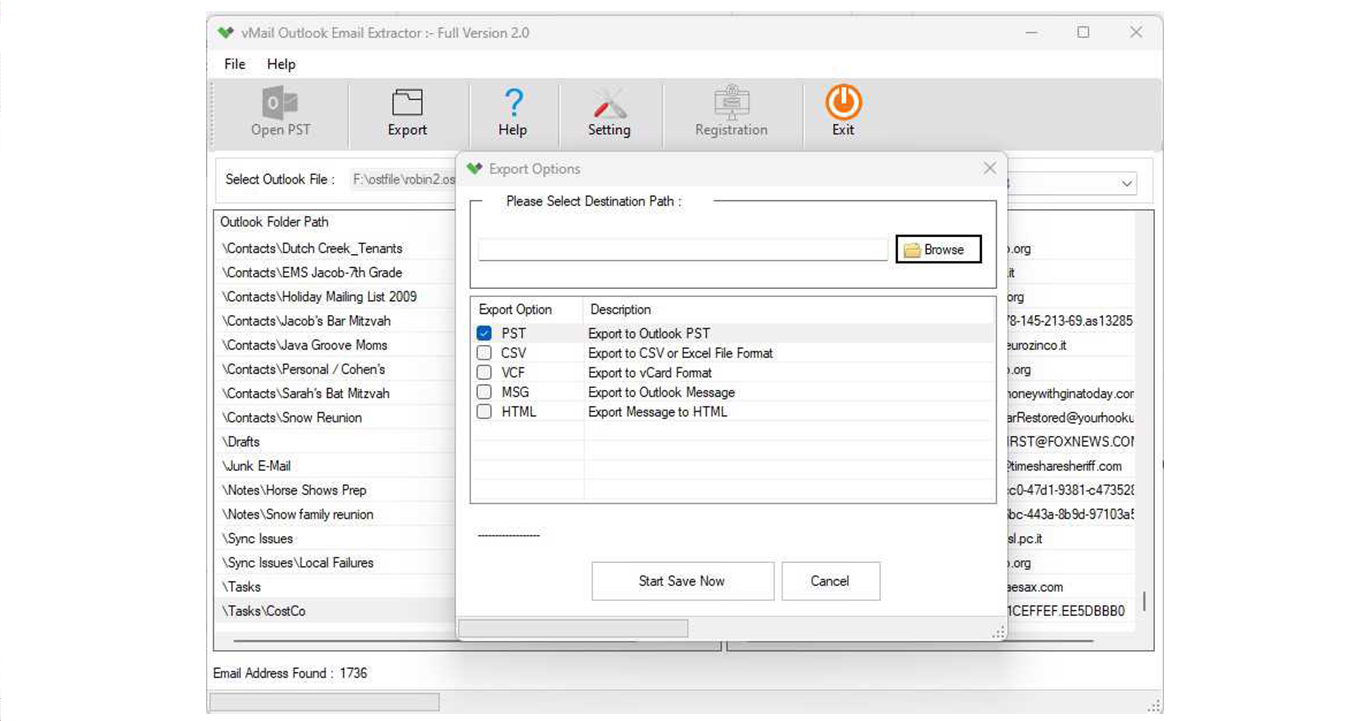The width and height of the screenshot is (1366, 721).
Task: Enable the CSV export checkbox
Action: point(485,353)
